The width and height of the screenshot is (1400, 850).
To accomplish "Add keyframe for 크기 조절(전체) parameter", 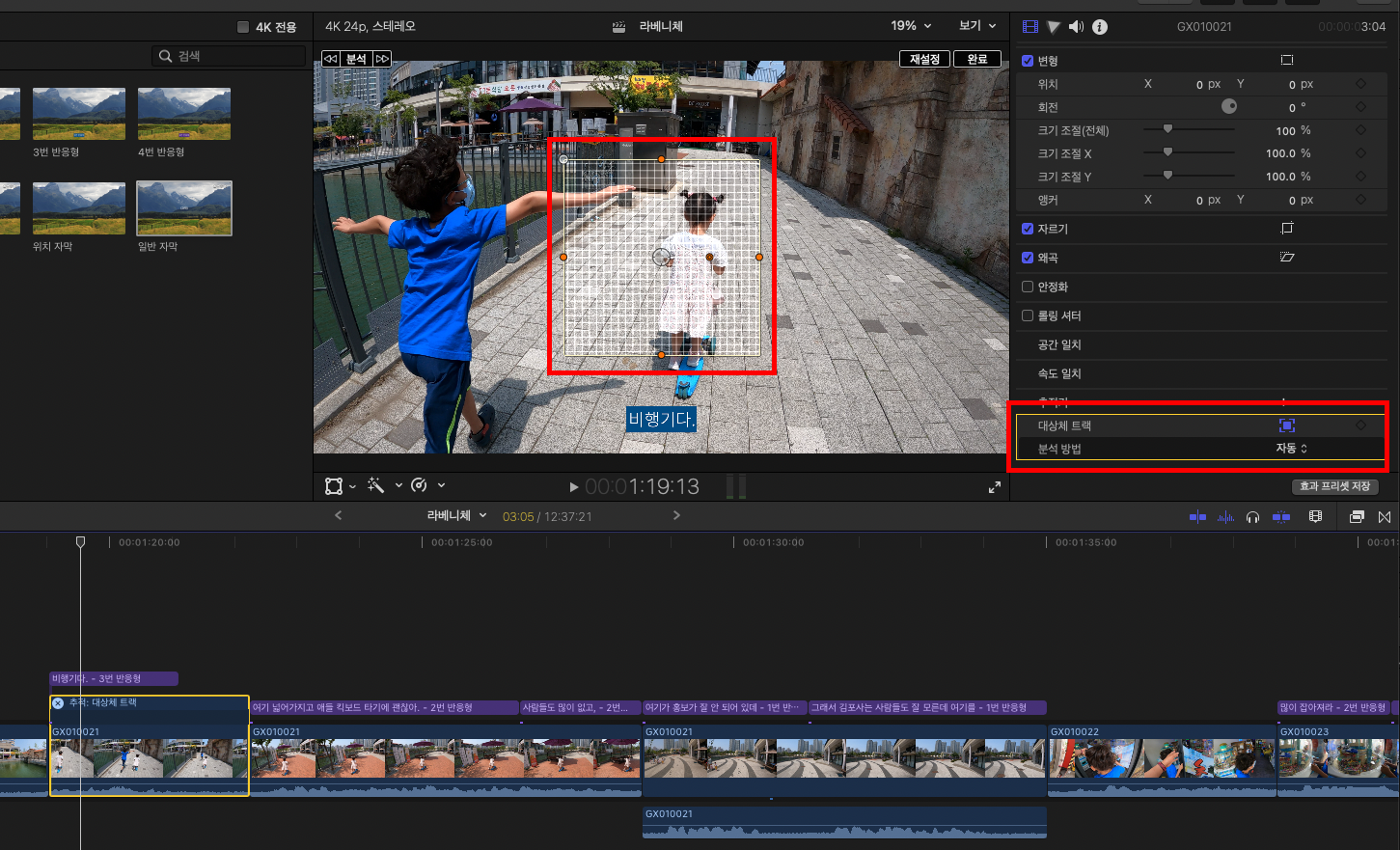I will [x=1360, y=130].
